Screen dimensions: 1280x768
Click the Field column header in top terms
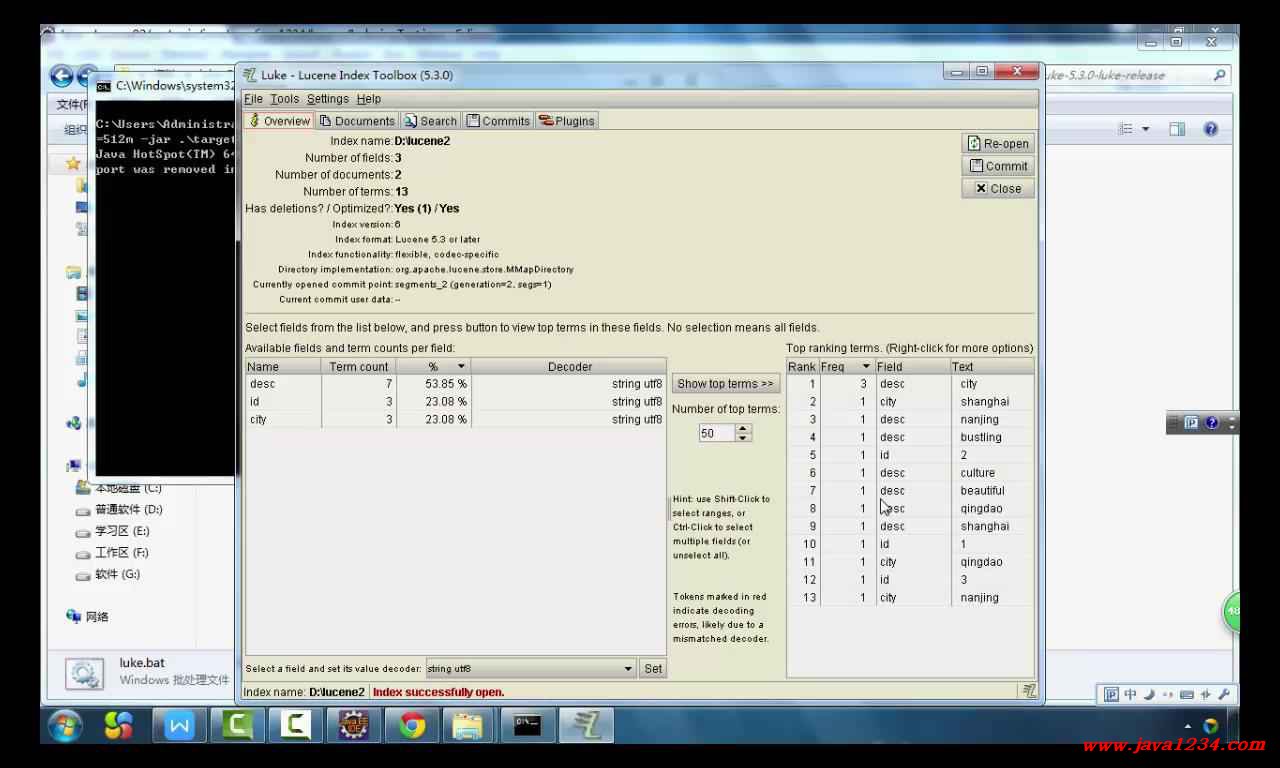coord(912,367)
